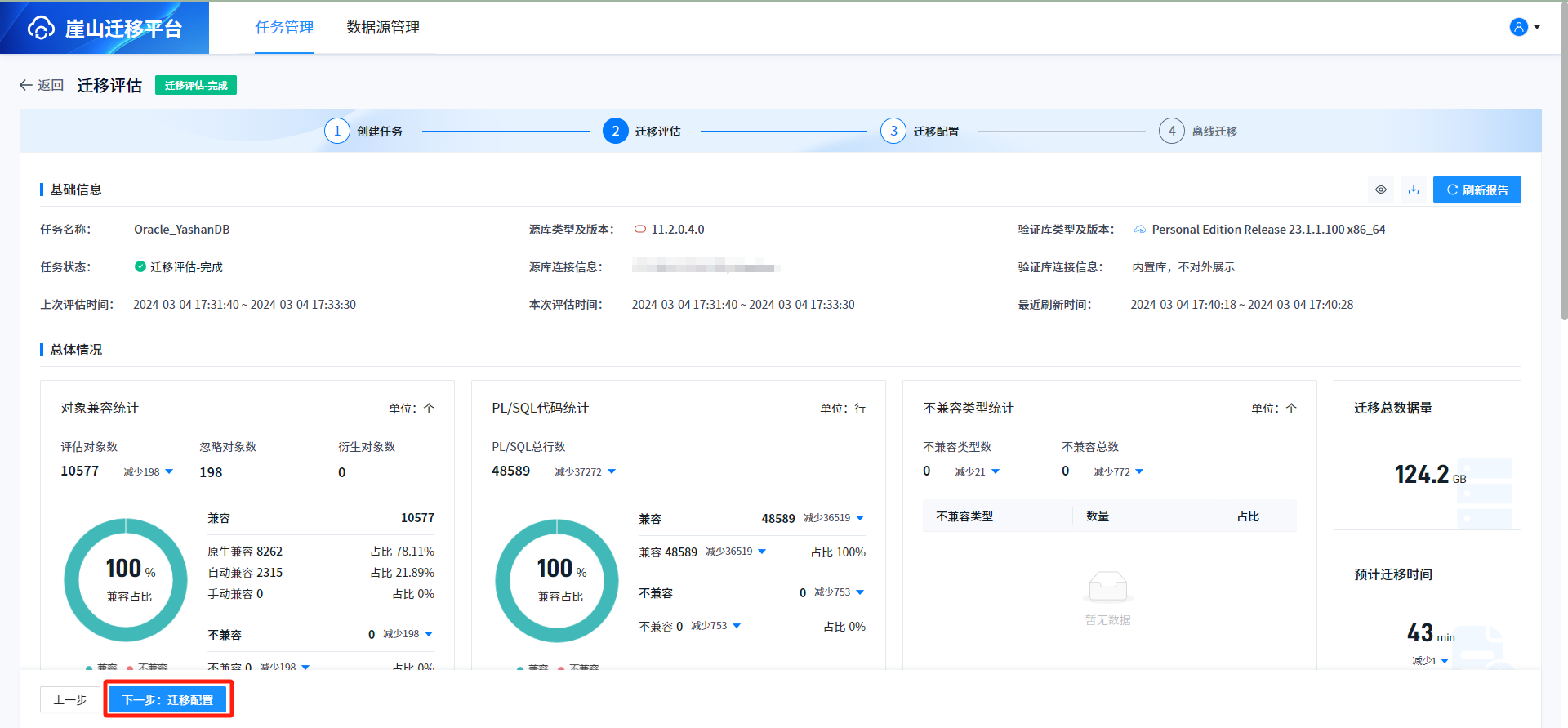Expand the 减少198 arrow beside 评估对象数 10577

(169, 471)
